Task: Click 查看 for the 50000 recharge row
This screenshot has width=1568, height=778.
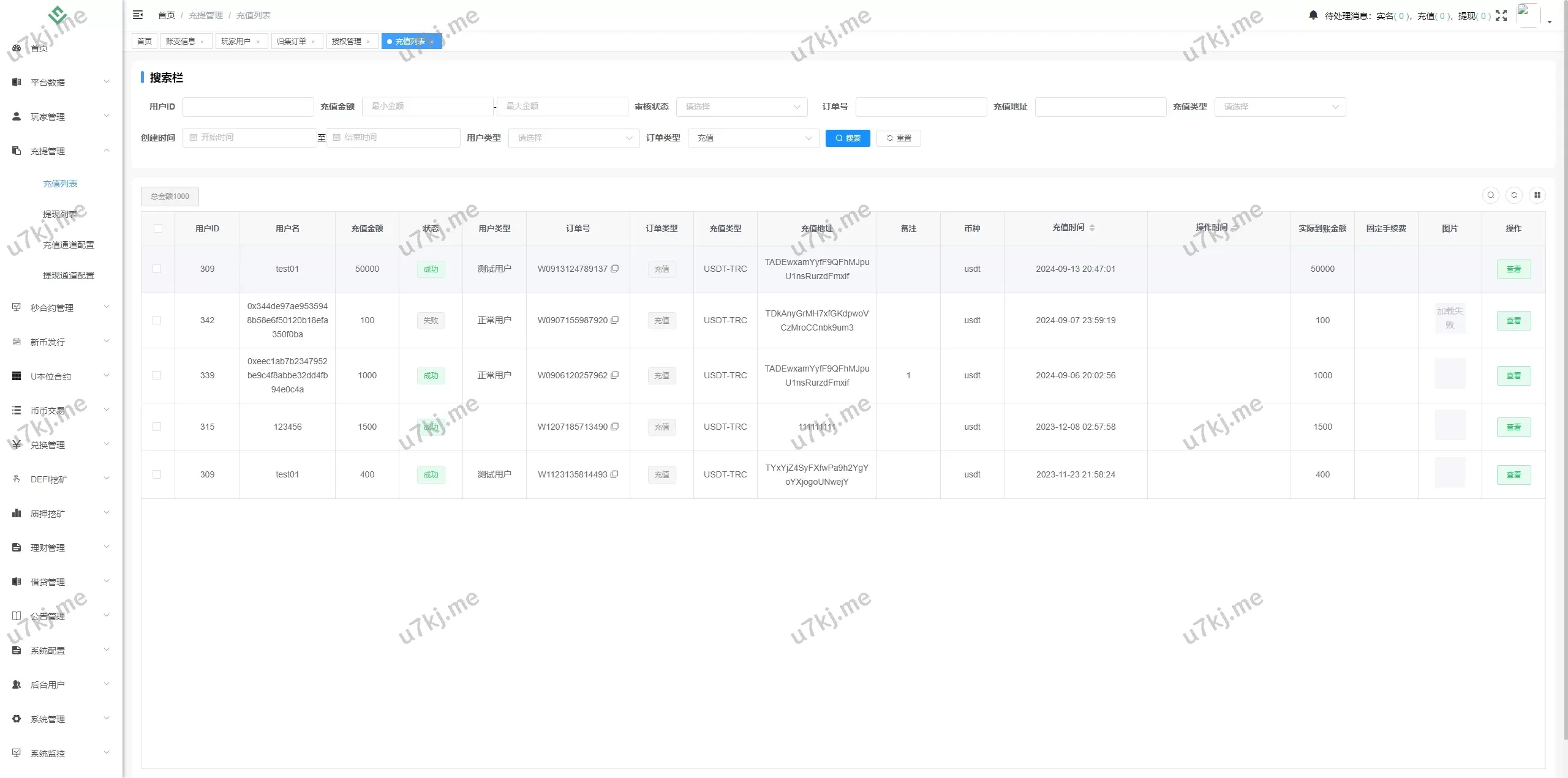Action: pyautogui.click(x=1513, y=269)
